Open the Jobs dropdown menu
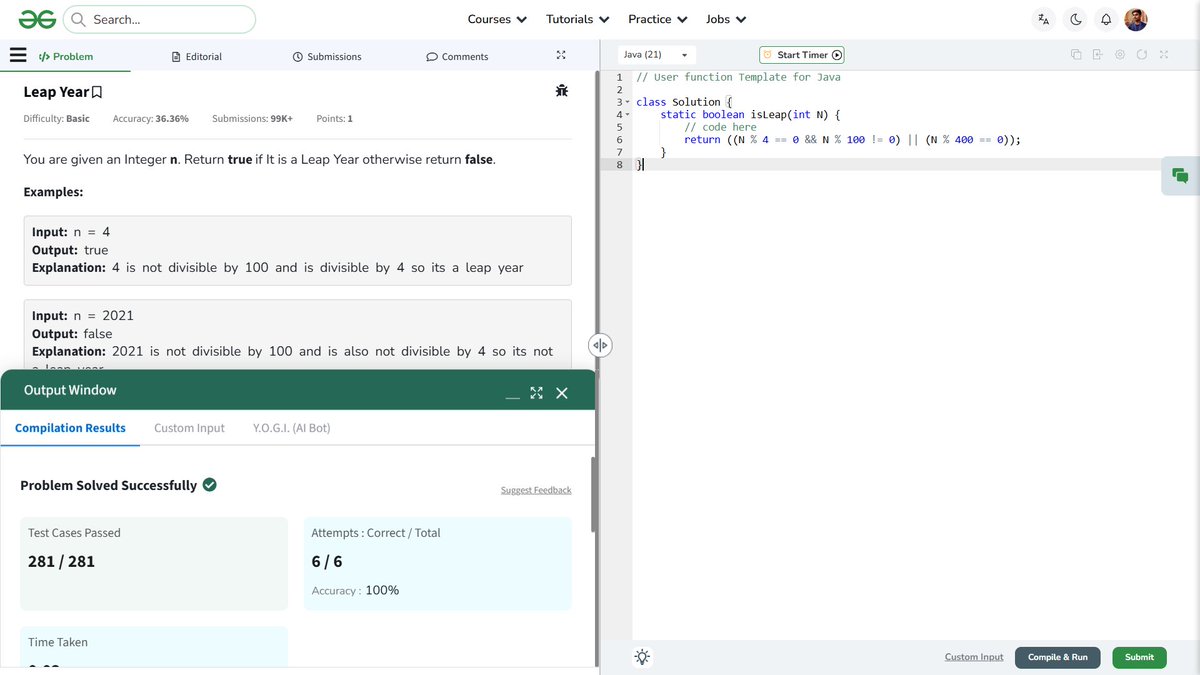 pyautogui.click(x=726, y=19)
